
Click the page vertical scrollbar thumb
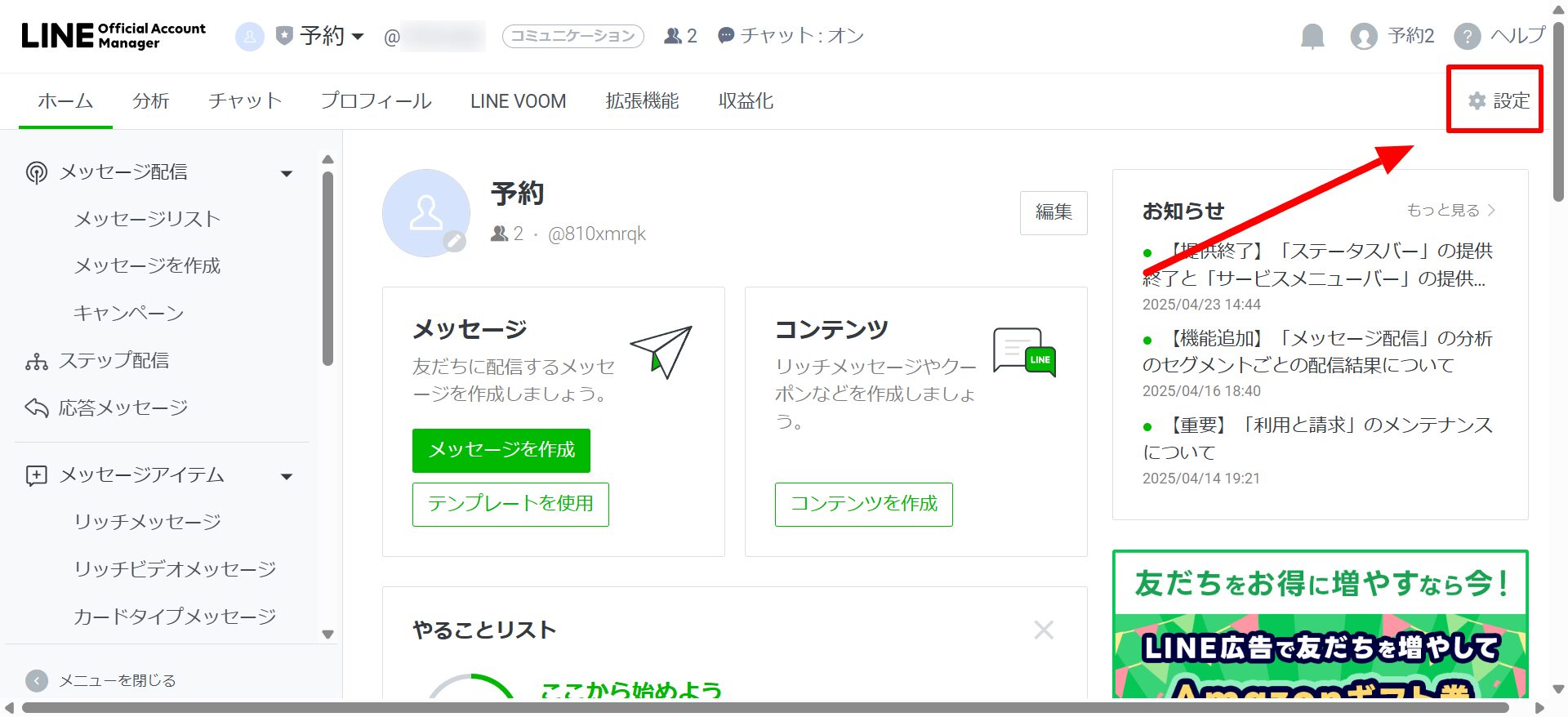1558,113
